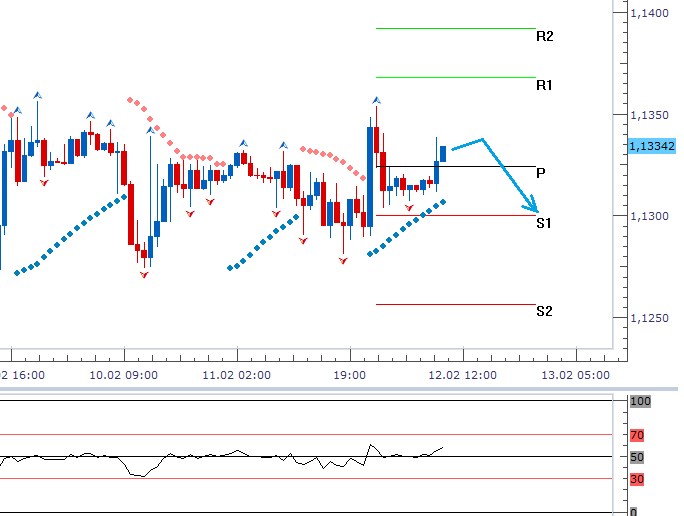Click the blue forecast arrowhead near S1
684x516 pixels.
[535, 207]
